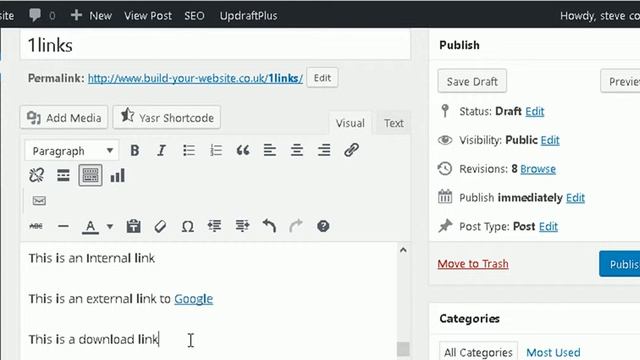
Task: Click the post title field '1links'
Action: (215, 45)
